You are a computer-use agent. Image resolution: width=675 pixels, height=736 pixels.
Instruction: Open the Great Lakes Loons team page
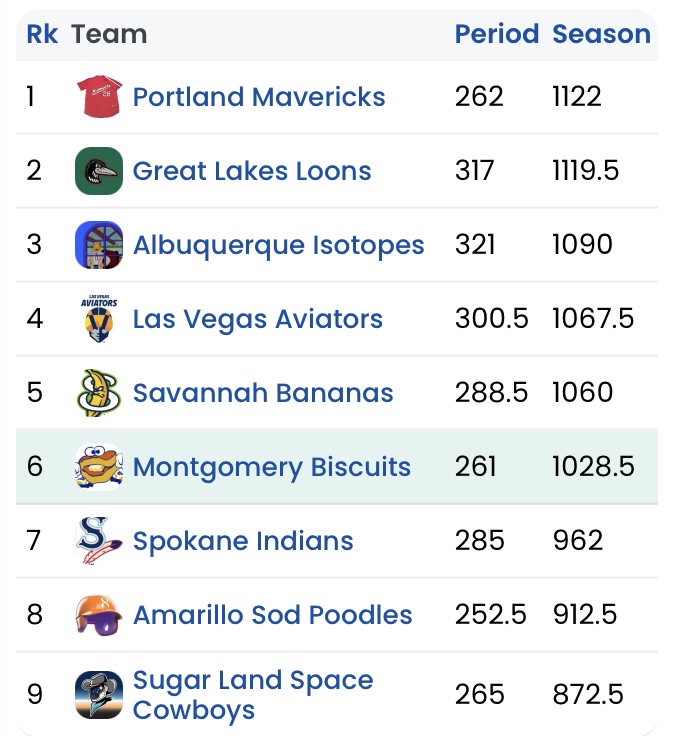point(252,171)
